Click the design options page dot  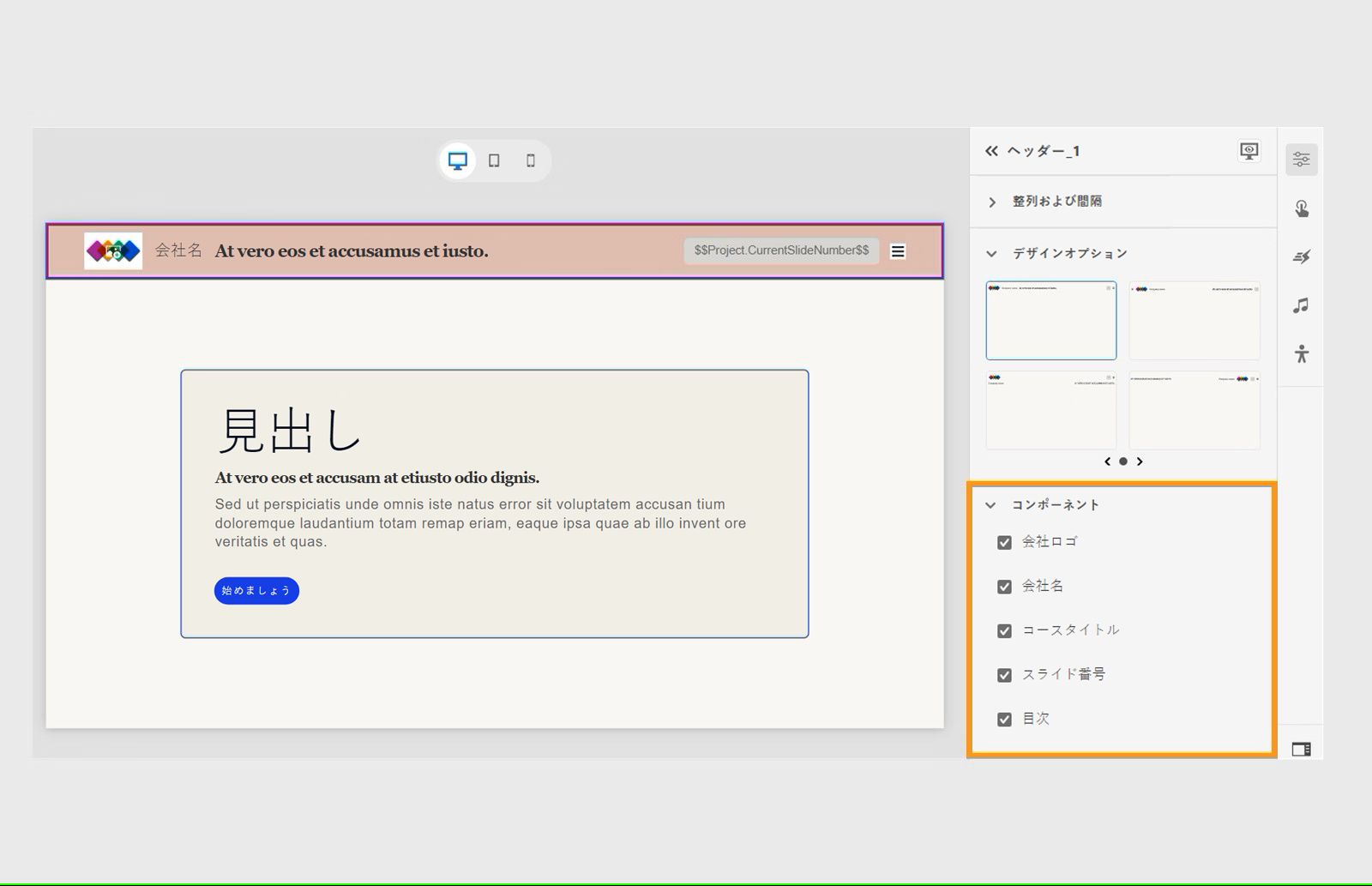click(x=1123, y=461)
